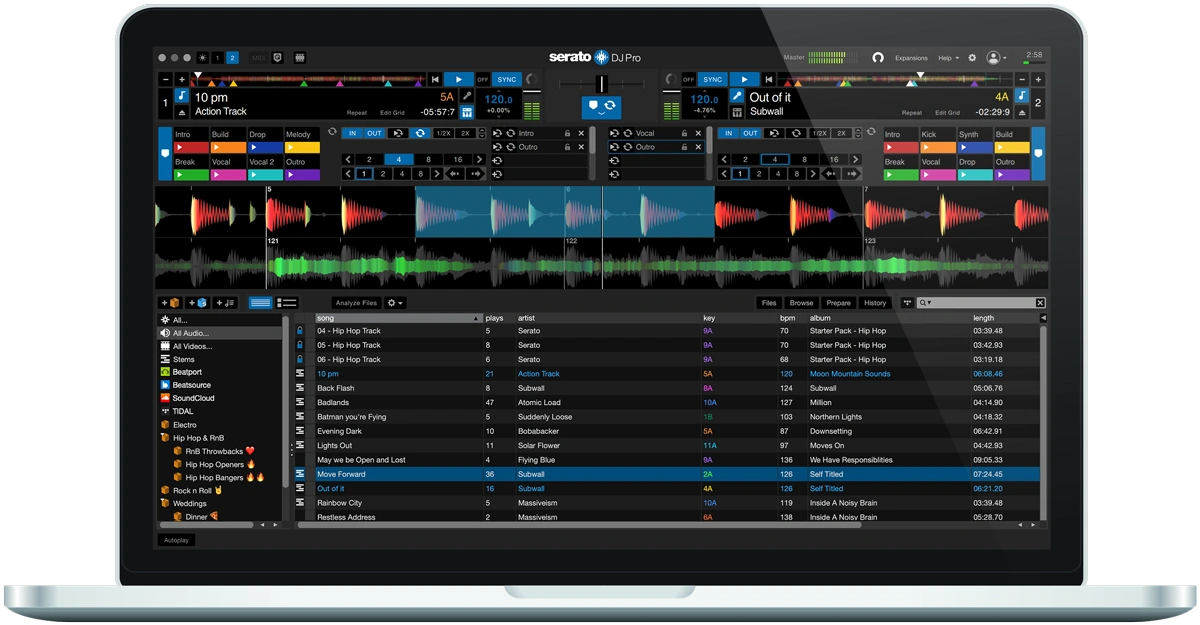This screenshot has height=625, width=1200.
Task: Jump to track start on deck 2
Action: [768, 79]
